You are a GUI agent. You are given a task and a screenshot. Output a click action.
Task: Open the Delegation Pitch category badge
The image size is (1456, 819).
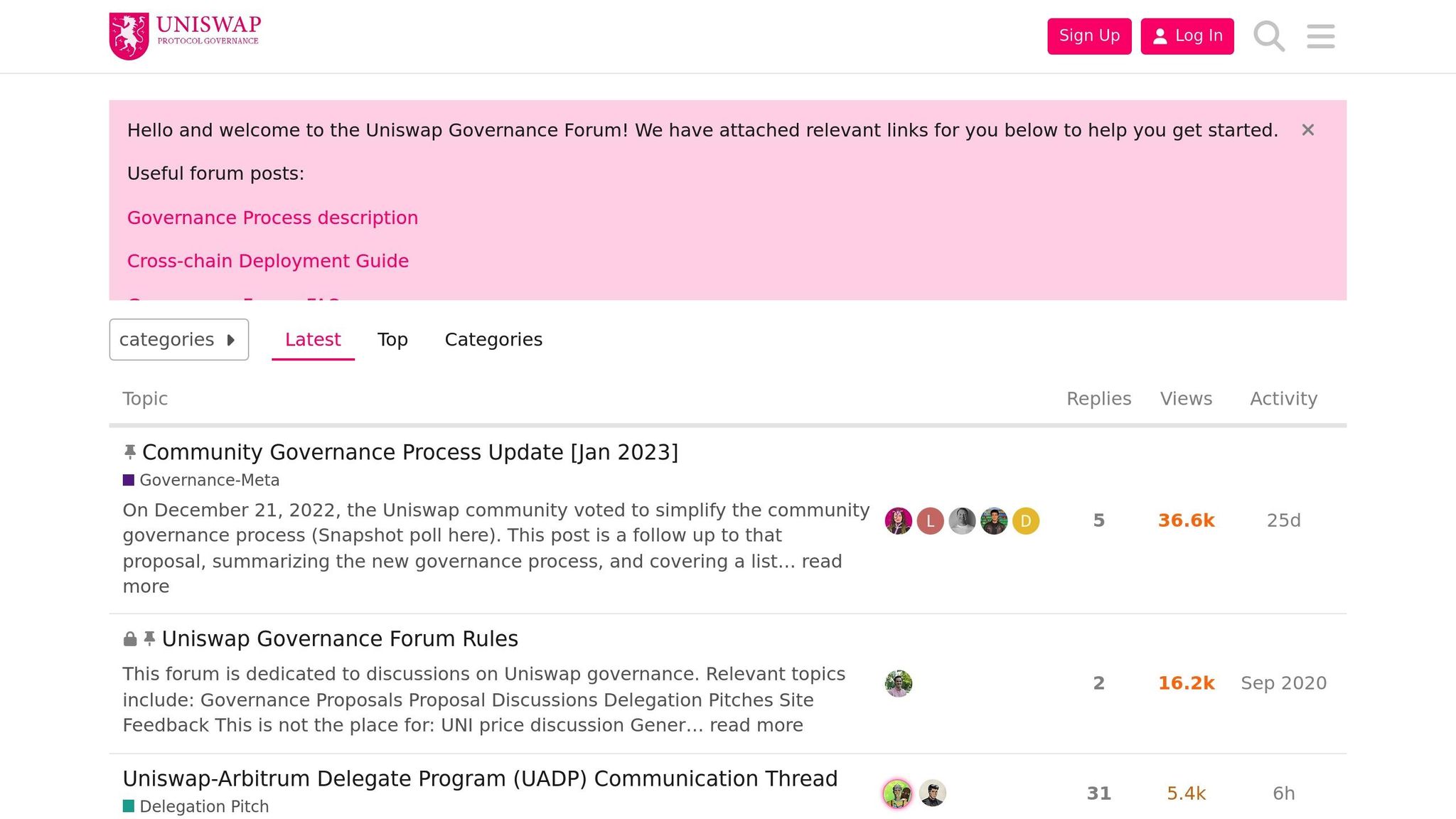coord(196,806)
